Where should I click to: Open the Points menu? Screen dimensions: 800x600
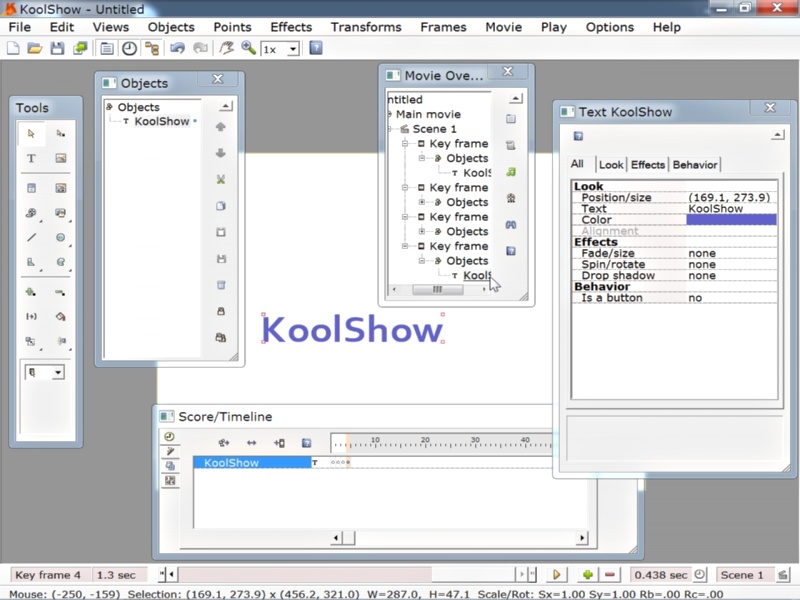tap(232, 27)
